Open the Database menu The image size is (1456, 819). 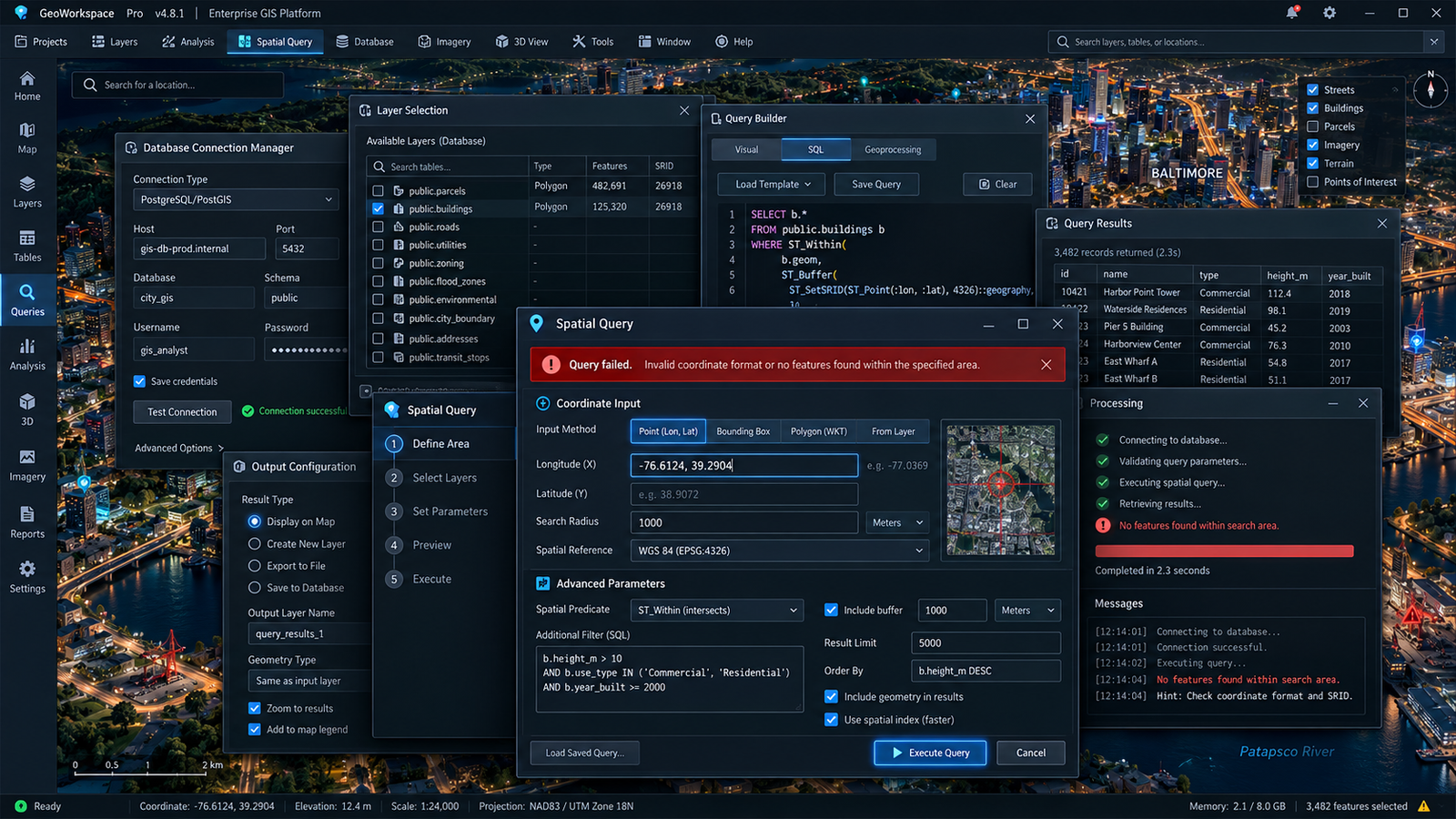(364, 42)
